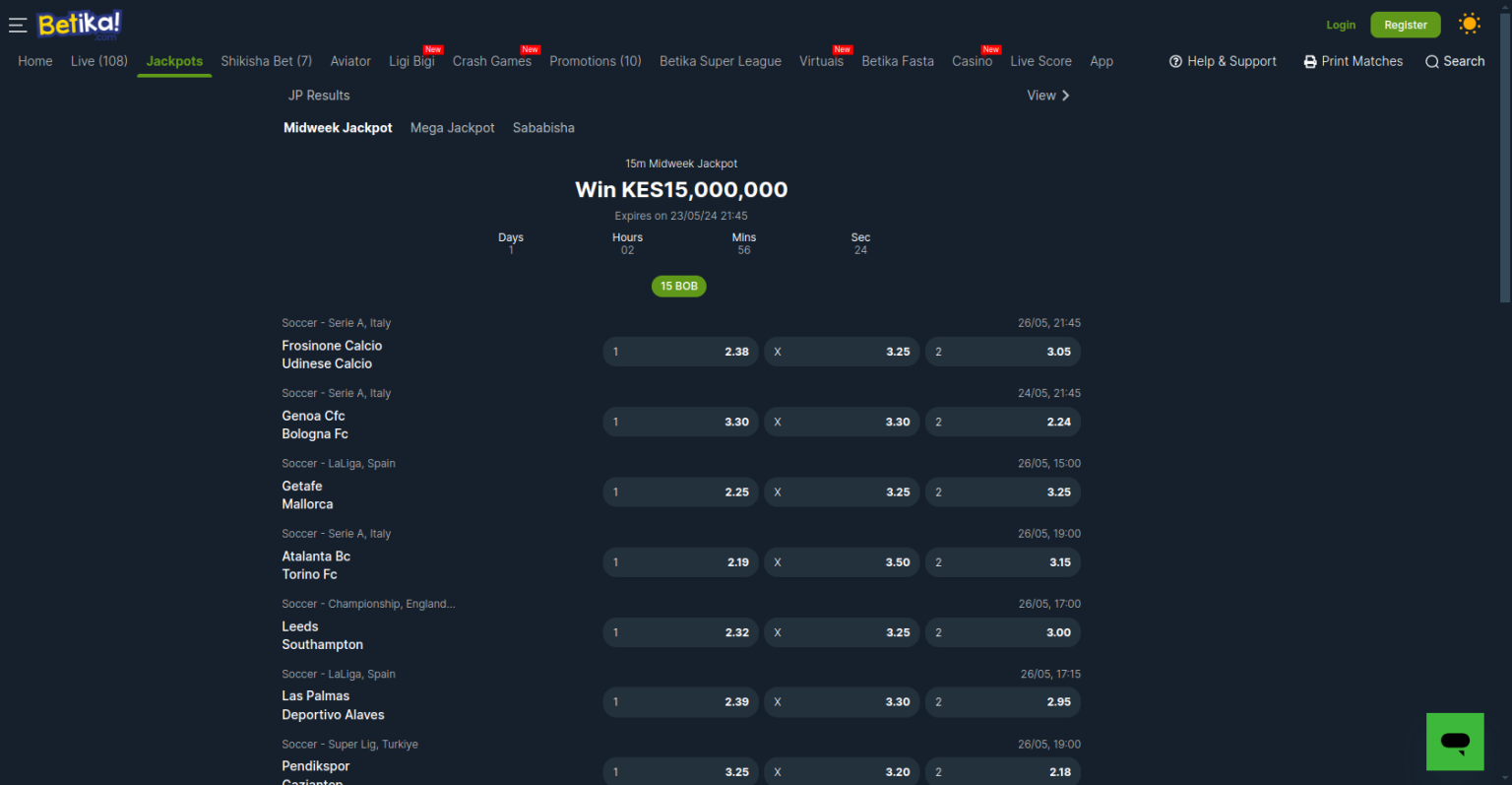Select odds 2.38 for Frosinone Calcio win

pos(680,352)
